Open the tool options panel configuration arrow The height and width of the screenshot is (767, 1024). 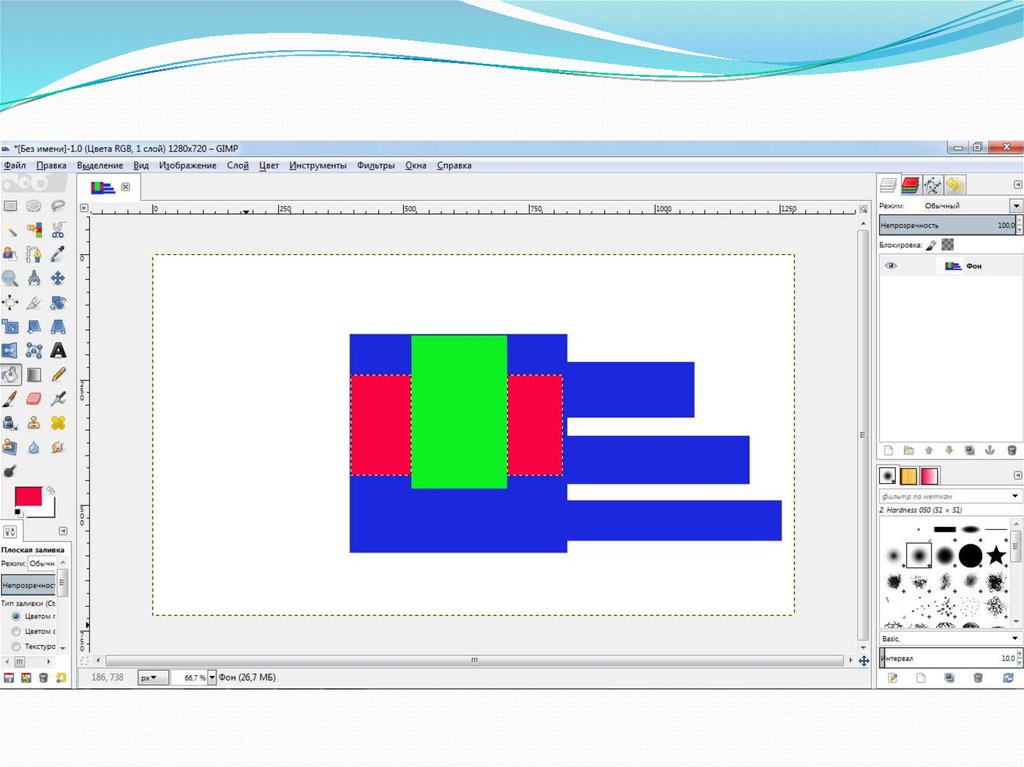point(63,531)
